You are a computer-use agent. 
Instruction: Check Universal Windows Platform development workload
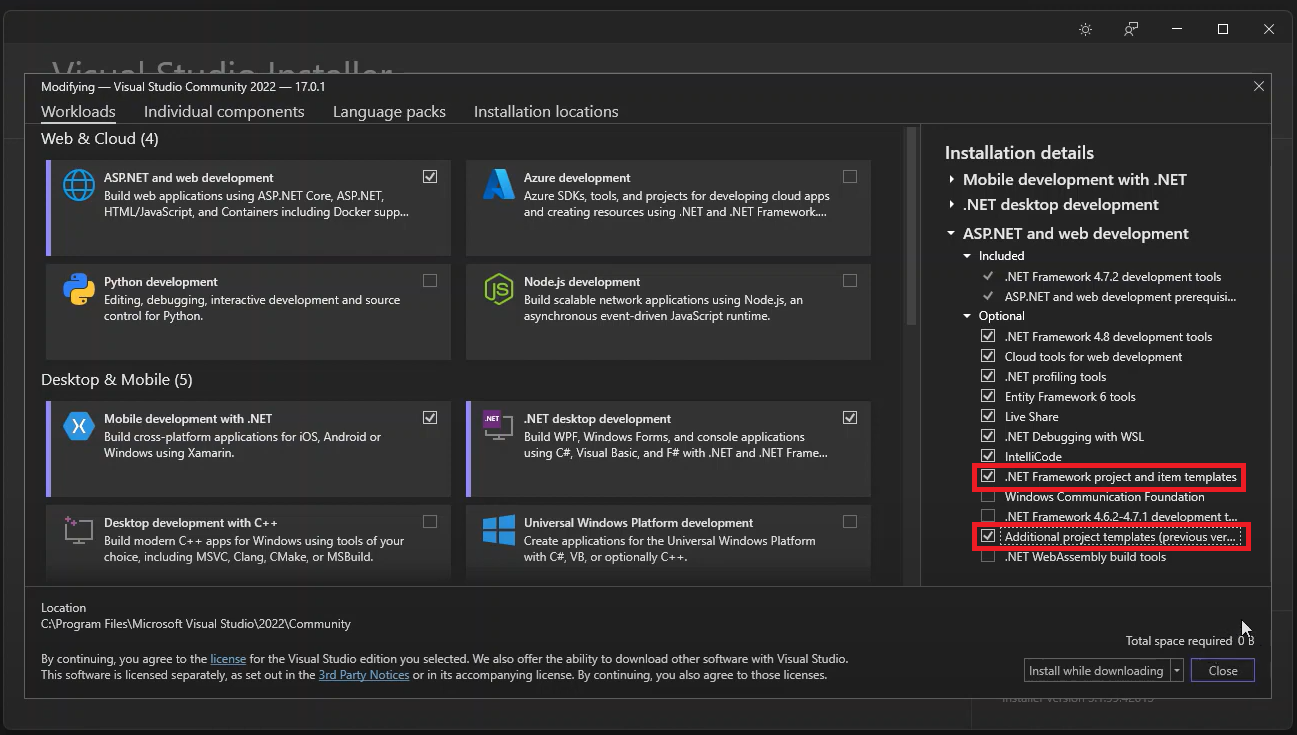pyautogui.click(x=850, y=522)
